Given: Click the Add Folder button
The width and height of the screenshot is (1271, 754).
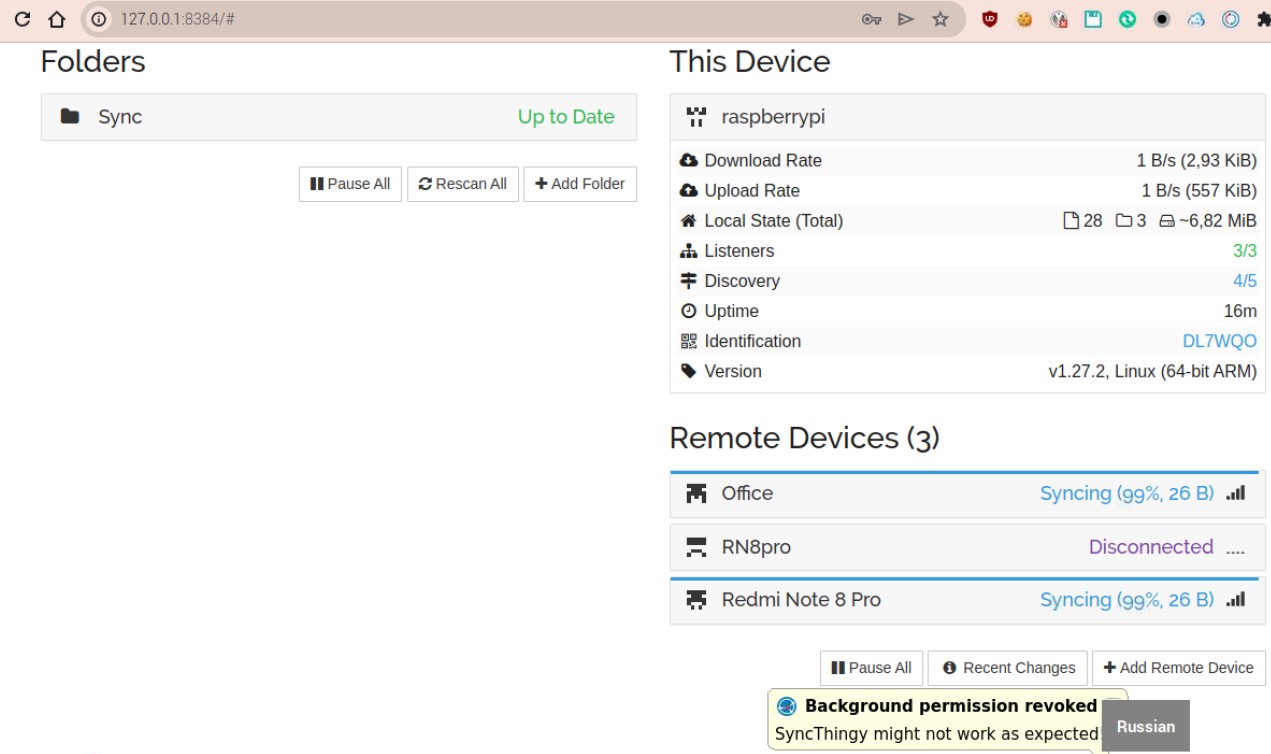Looking at the screenshot, I should click(x=580, y=184).
